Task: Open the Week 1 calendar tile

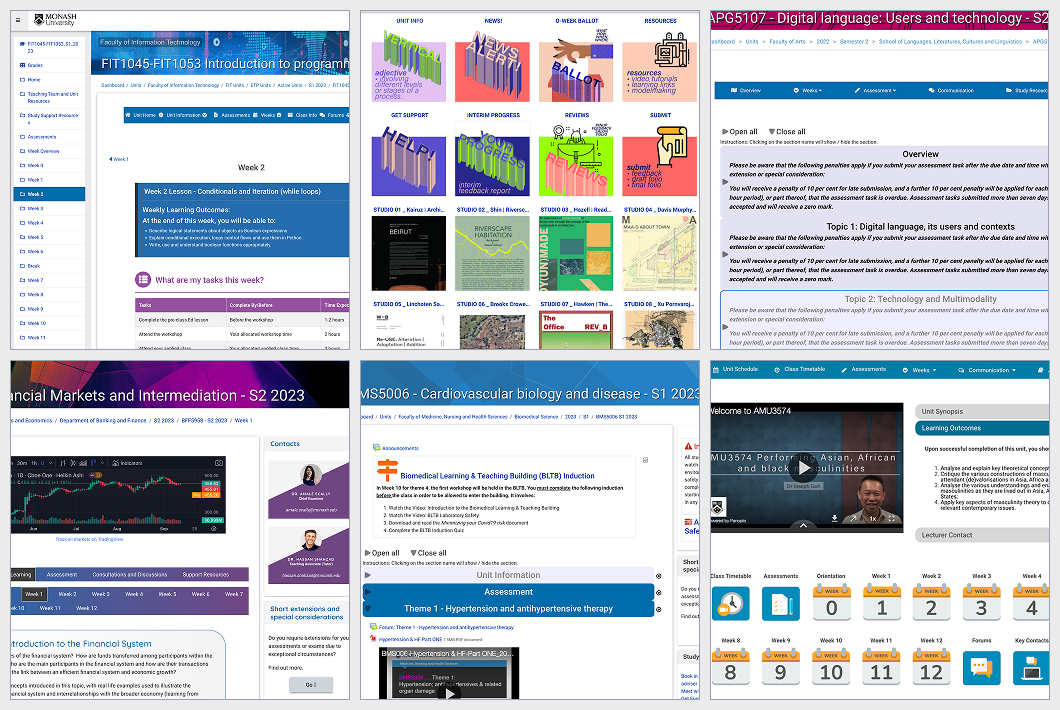Action: (x=882, y=602)
